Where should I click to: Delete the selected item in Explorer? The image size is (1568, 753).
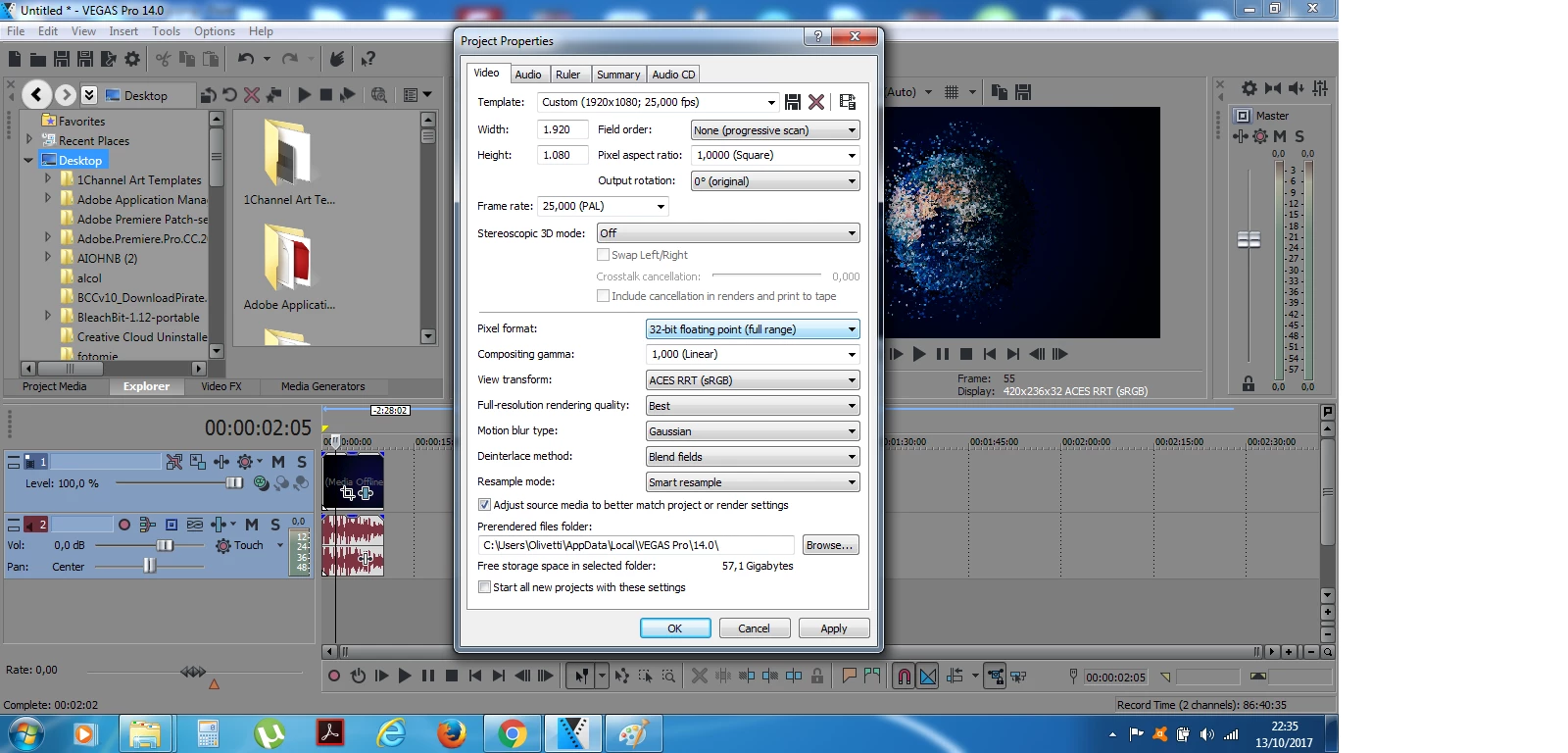[252, 95]
